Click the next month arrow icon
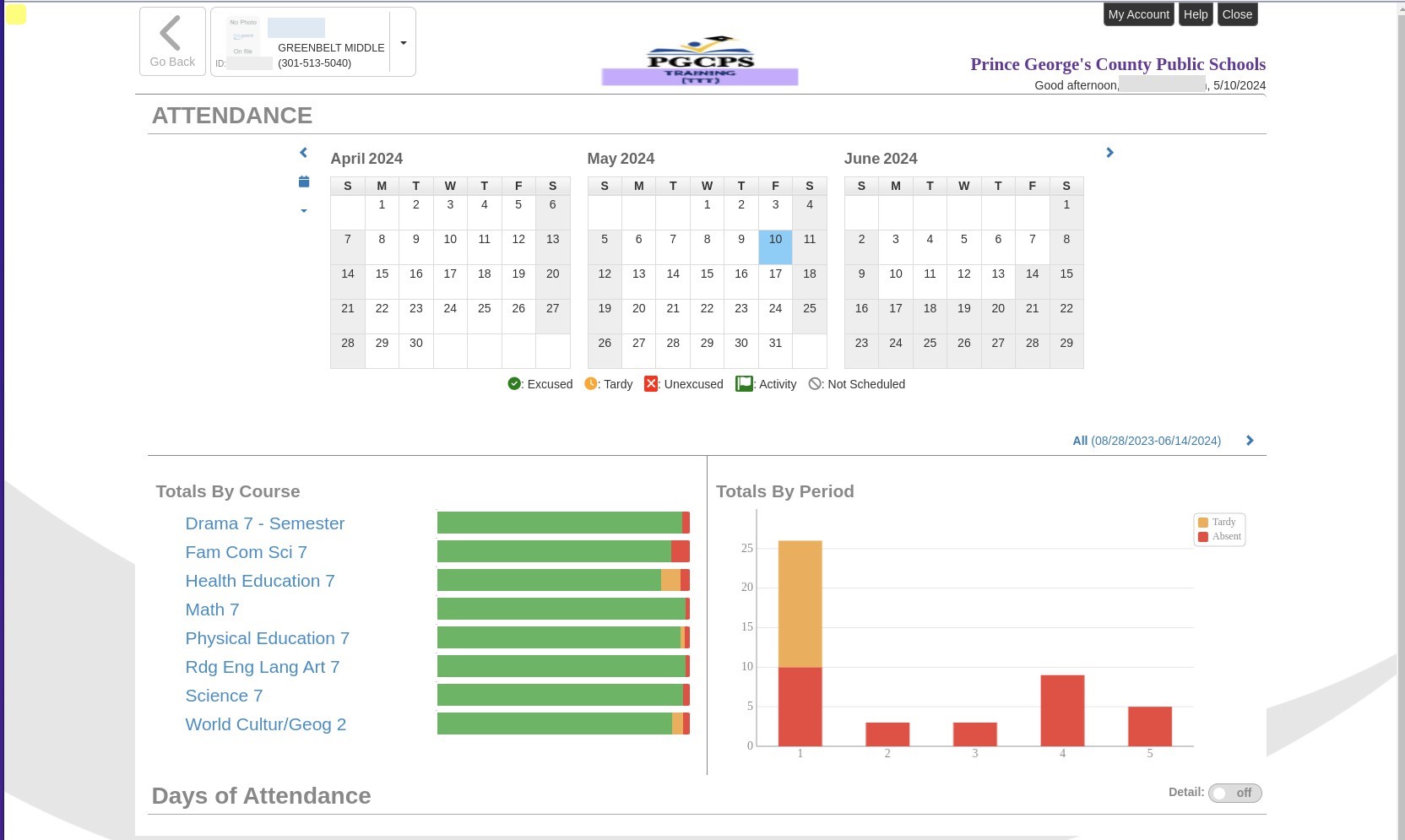 coord(1109,153)
